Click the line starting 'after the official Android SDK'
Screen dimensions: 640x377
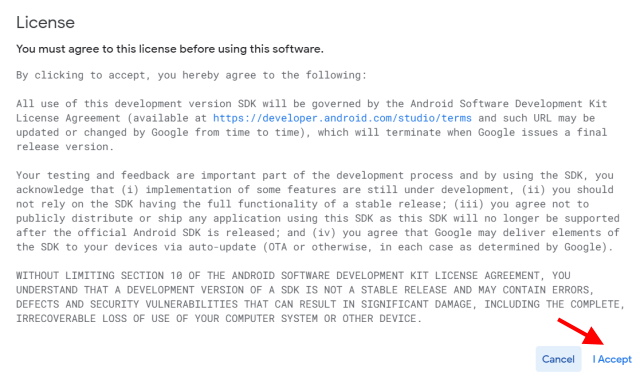pyautogui.click(x=318, y=233)
